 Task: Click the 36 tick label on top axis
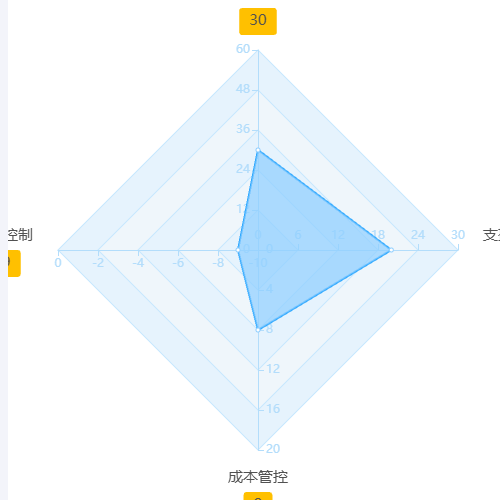(x=243, y=129)
